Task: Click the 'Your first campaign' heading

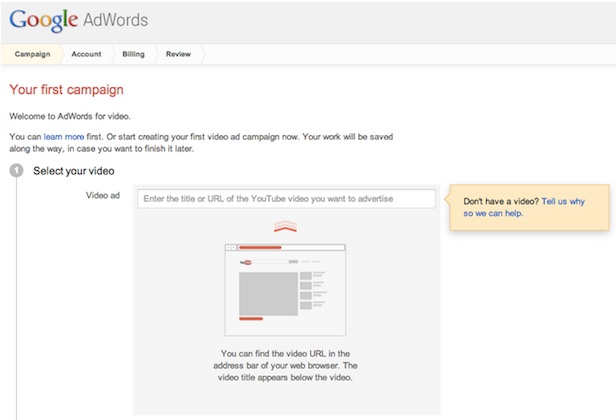Action: pos(66,90)
